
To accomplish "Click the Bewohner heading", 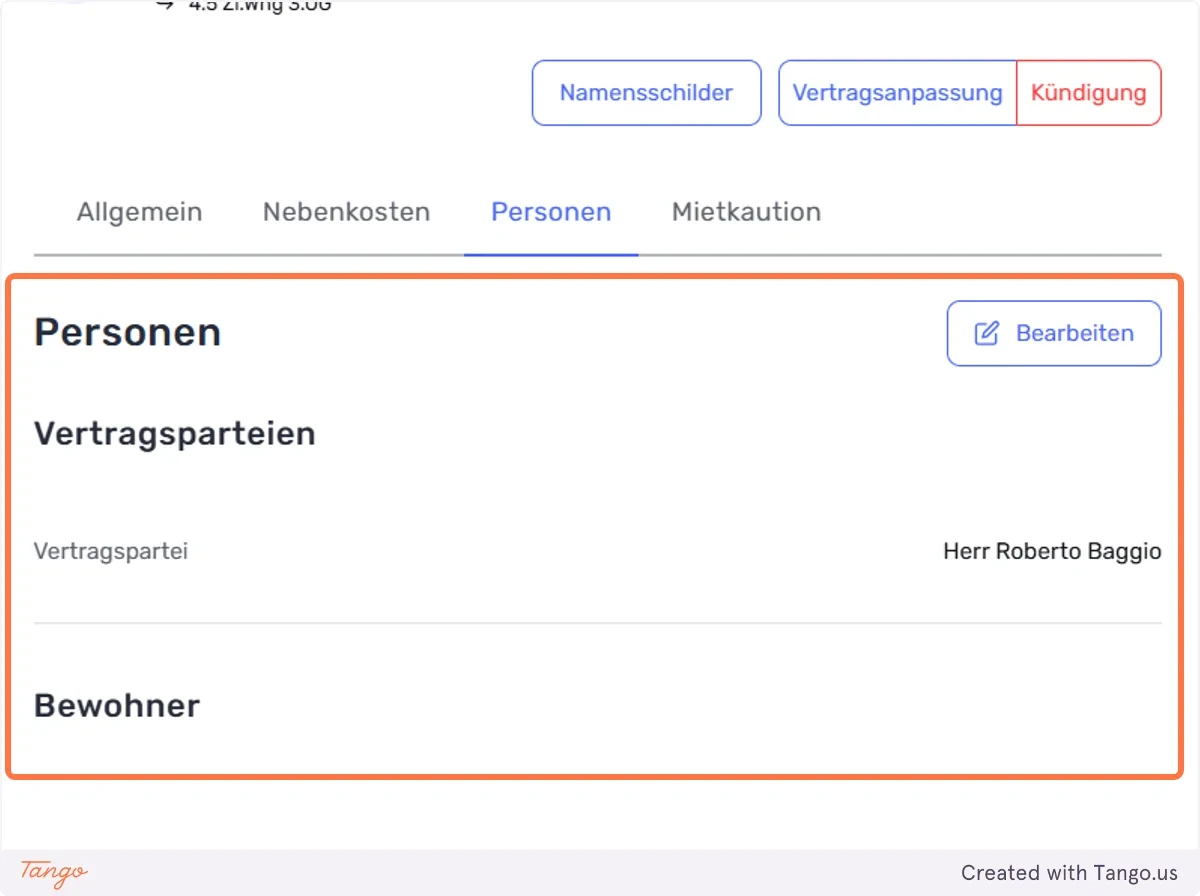I will 117,706.
